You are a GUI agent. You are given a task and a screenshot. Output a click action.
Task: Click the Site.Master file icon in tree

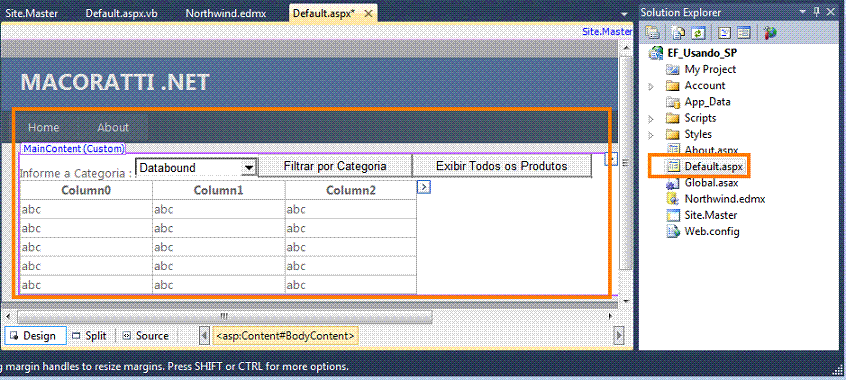click(x=672, y=215)
